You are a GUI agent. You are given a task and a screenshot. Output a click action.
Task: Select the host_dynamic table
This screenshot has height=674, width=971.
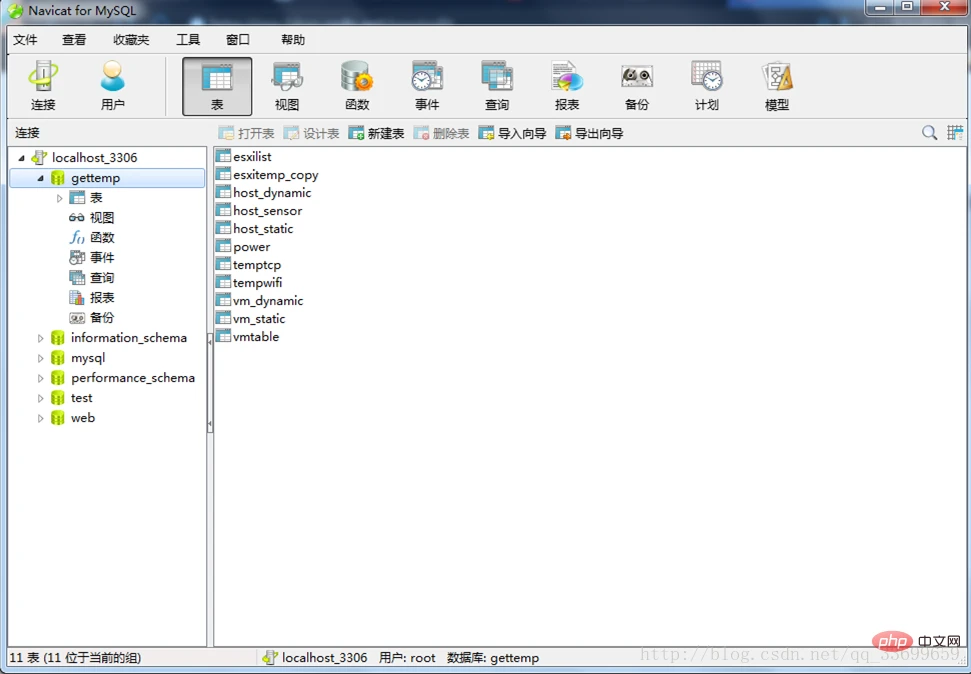264,193
